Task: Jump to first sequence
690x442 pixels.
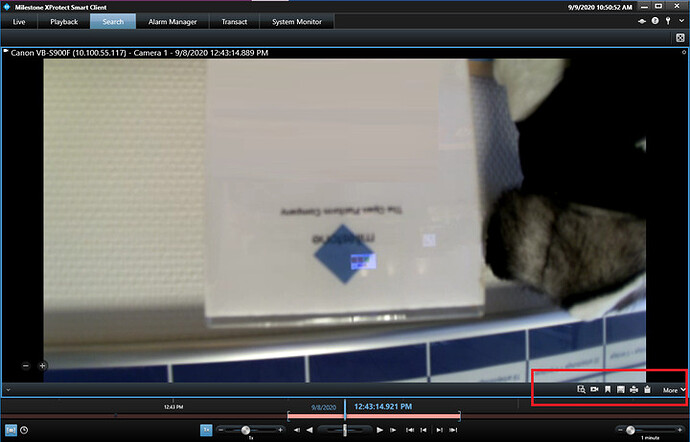Action: click(410, 430)
